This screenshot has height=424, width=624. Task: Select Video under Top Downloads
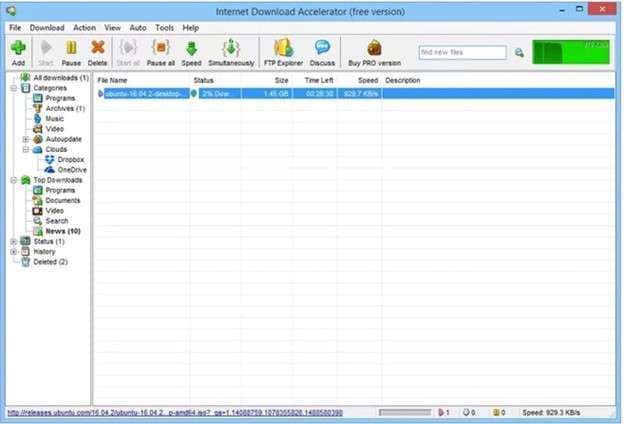(55, 211)
